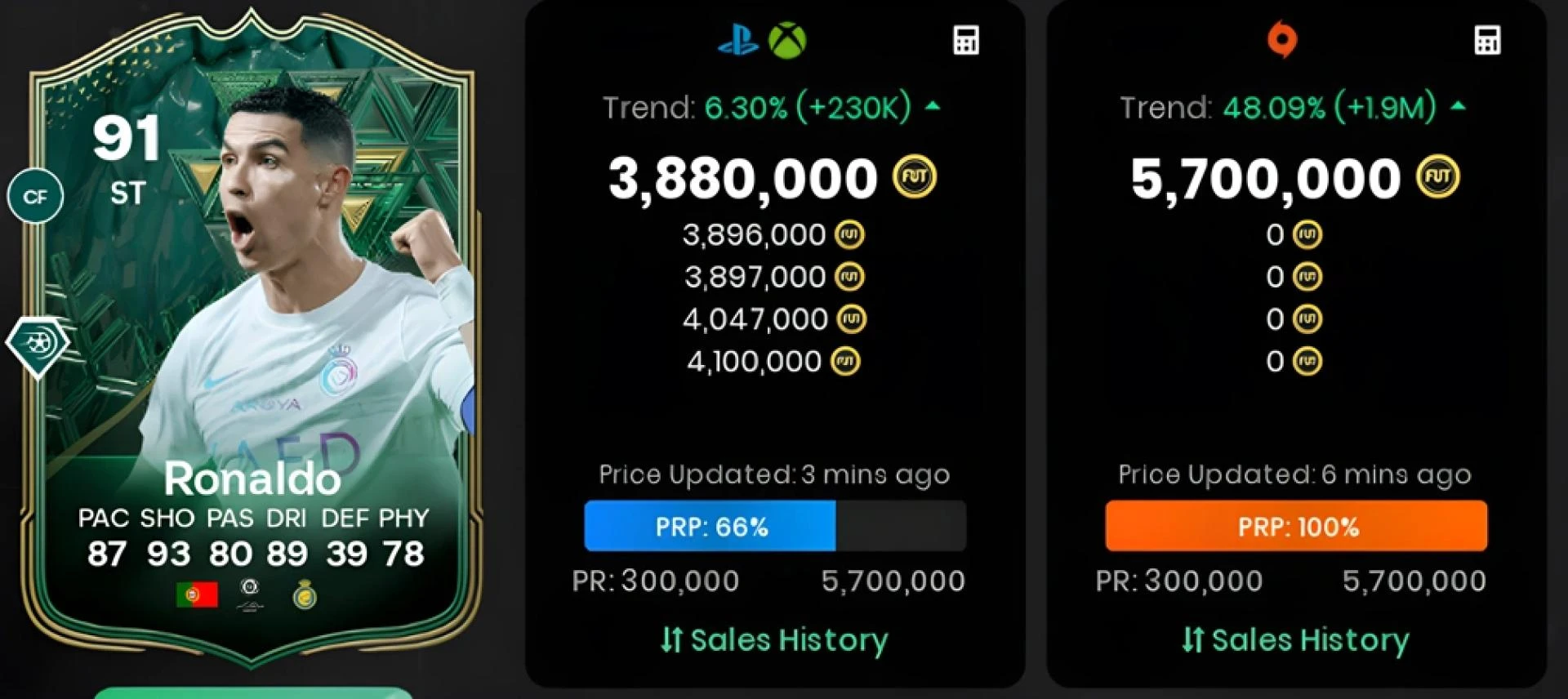
Task: Click the Al Nassr club badge
Action: pyautogui.click(x=305, y=595)
